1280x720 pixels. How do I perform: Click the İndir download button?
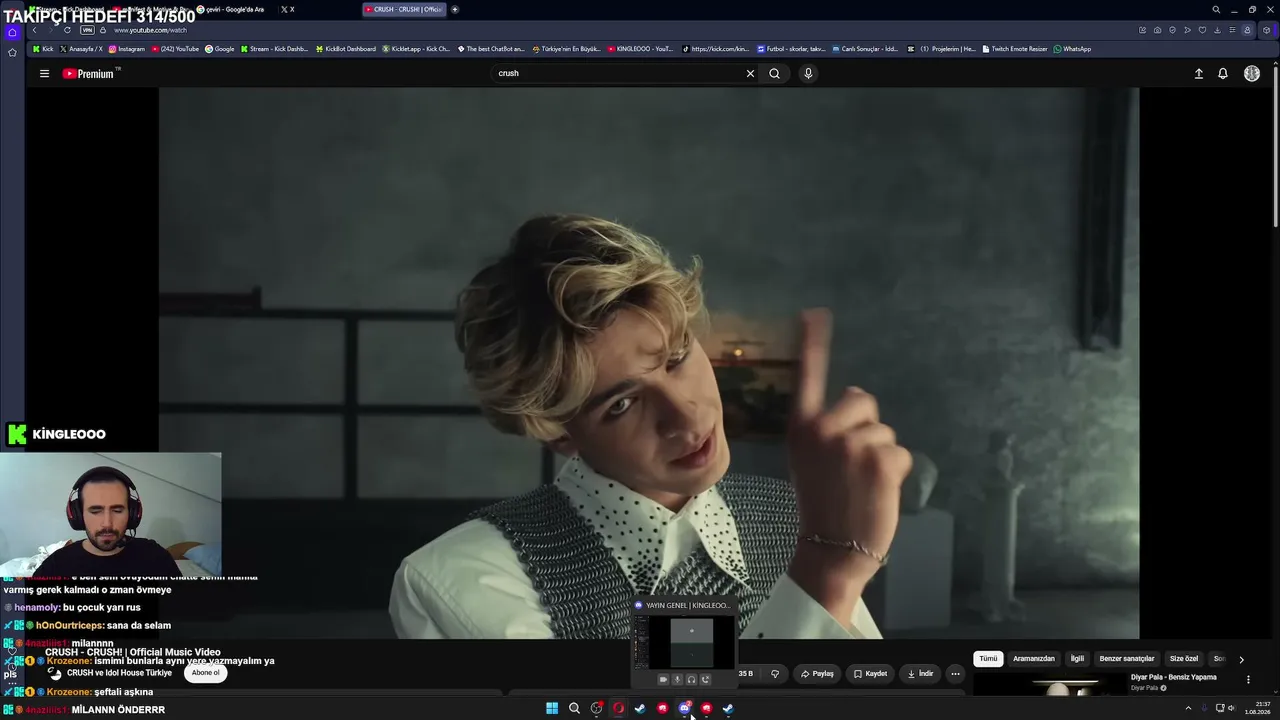pyautogui.click(x=920, y=674)
